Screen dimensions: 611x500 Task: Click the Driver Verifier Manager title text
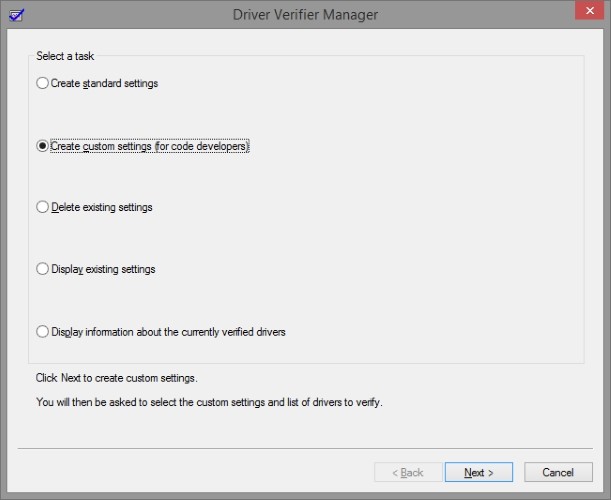305,15
